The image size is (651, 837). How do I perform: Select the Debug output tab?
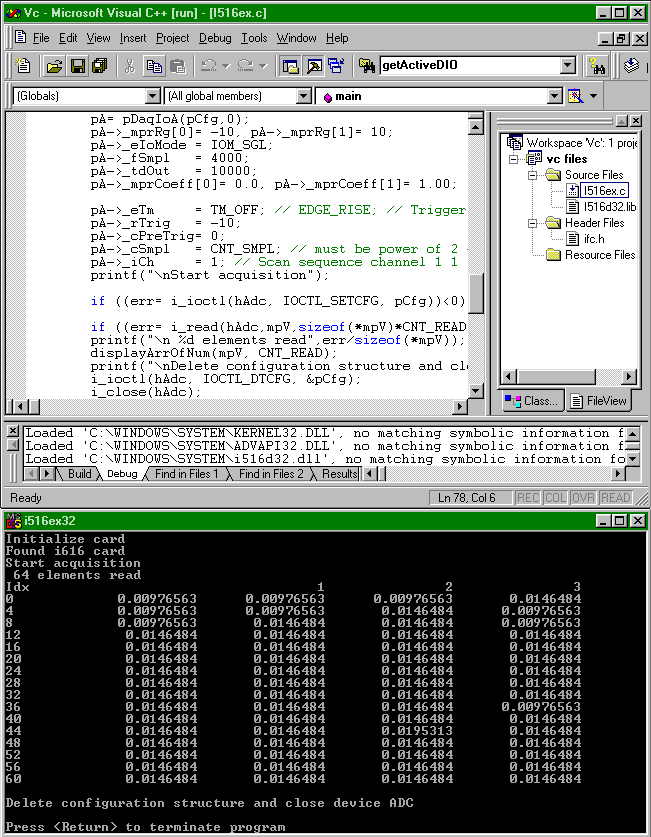coord(122,473)
